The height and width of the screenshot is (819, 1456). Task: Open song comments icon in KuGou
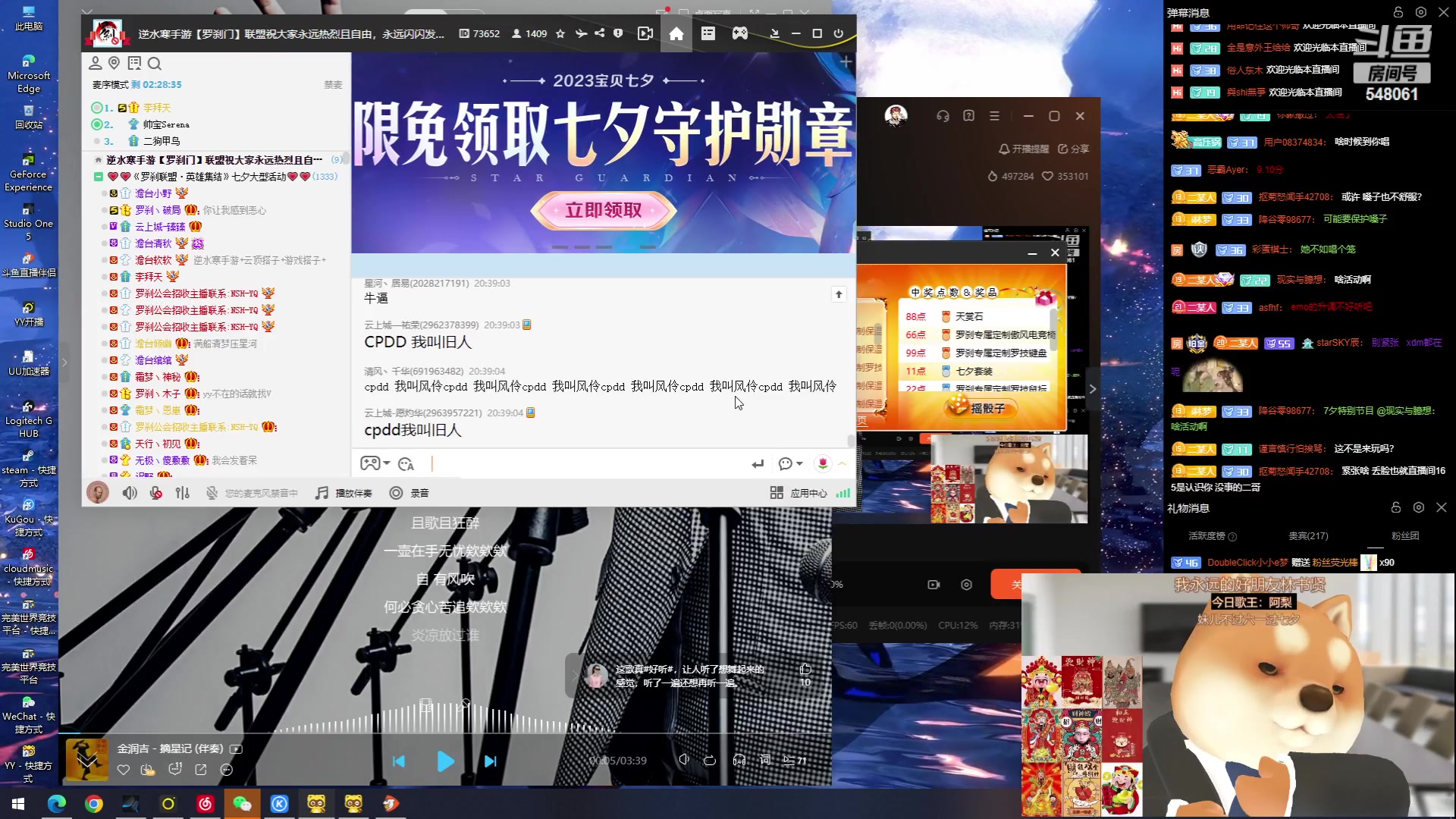175,769
